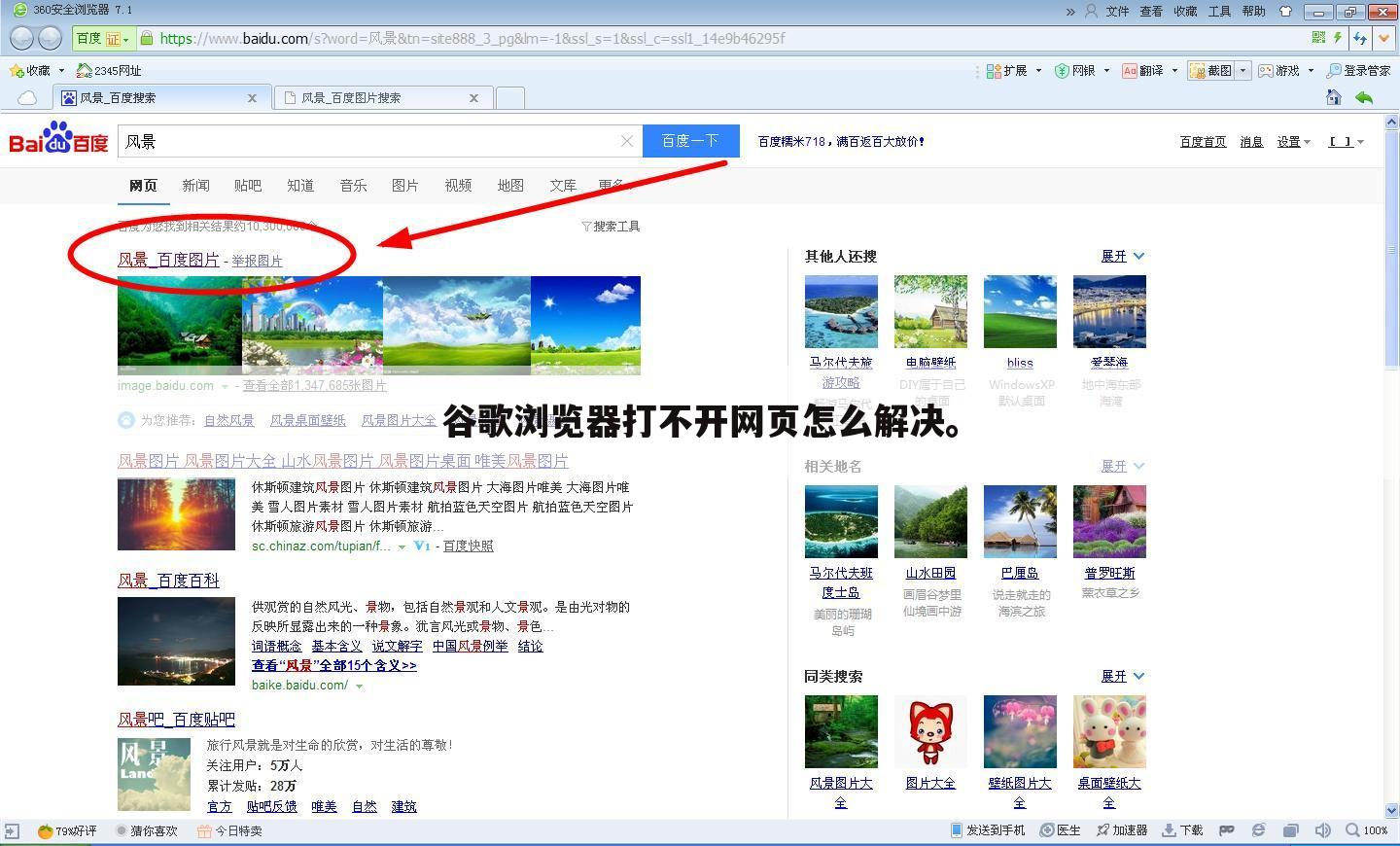Switch to the 新闻 search category tab
Viewport: 1400px width, 846px height.
tap(195, 185)
